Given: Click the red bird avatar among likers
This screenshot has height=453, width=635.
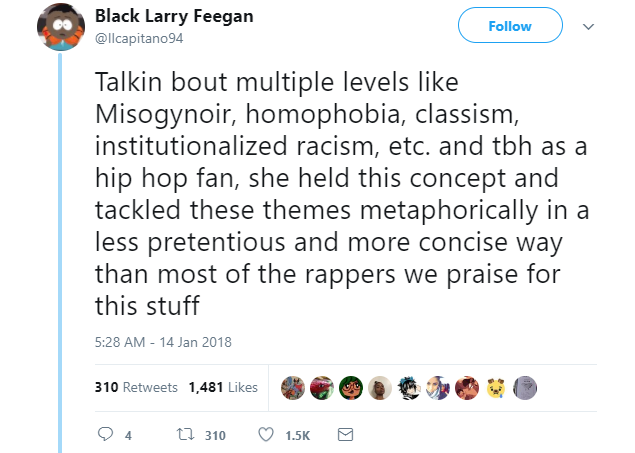Looking at the screenshot, I should pos(321,387).
